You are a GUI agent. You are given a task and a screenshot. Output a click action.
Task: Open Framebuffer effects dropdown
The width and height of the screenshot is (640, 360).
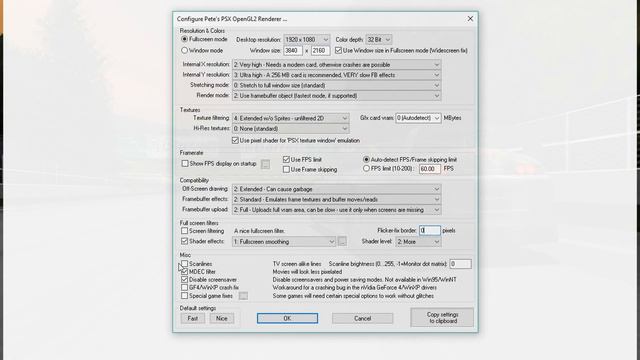click(x=337, y=200)
